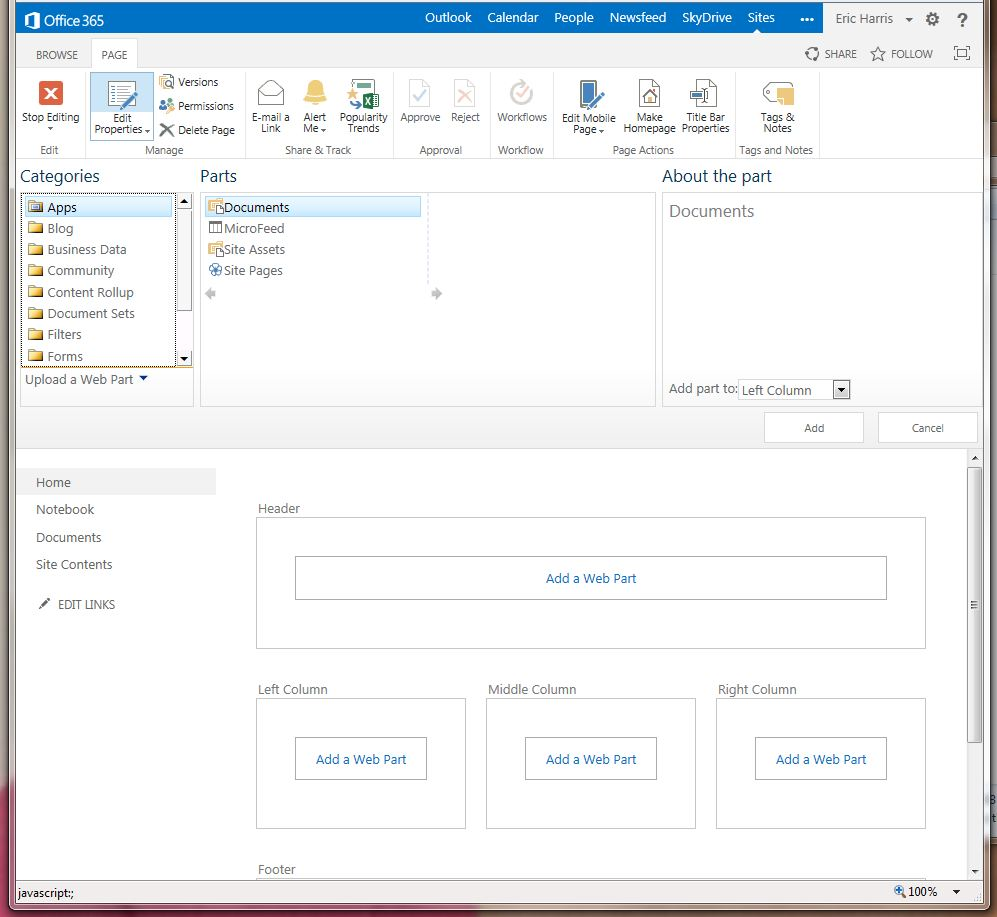Open page Versions
This screenshot has width=997, height=917.
click(x=189, y=82)
